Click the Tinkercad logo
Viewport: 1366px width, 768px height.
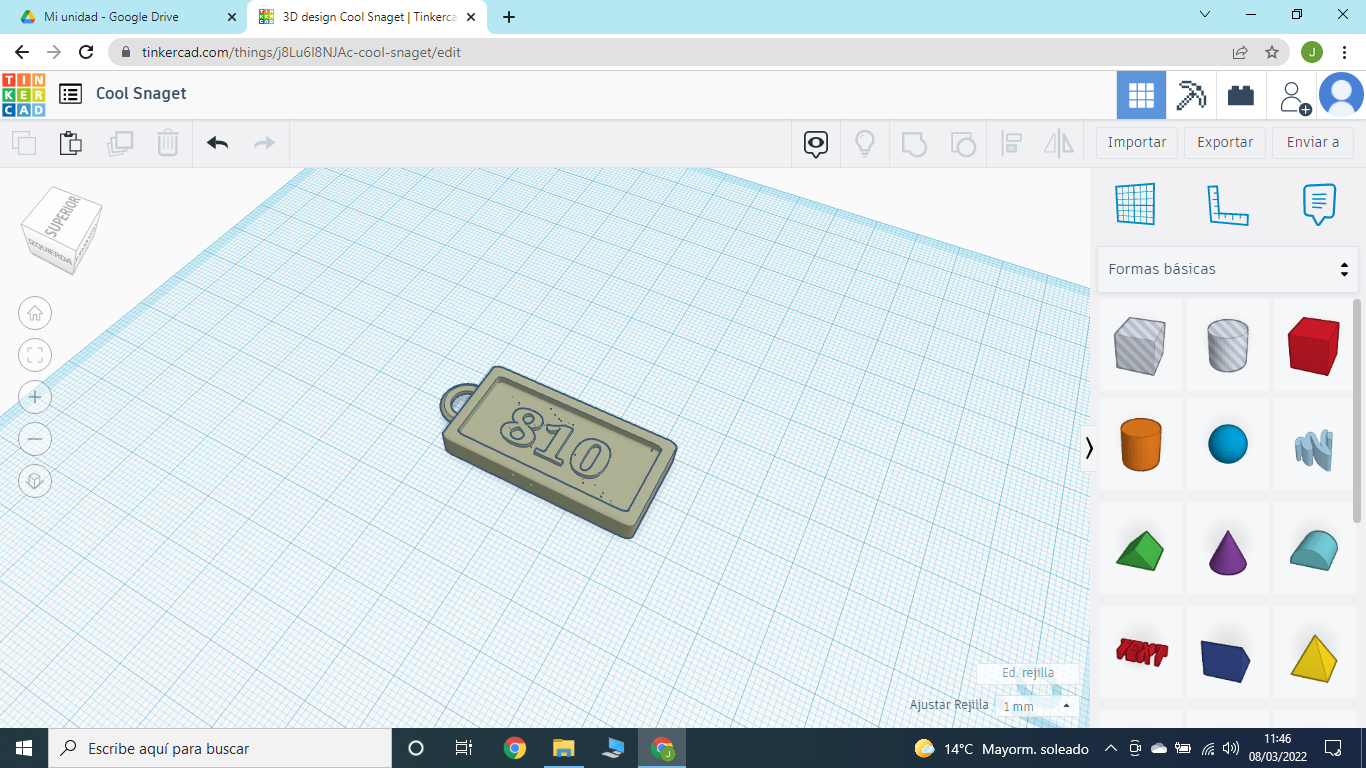(24, 94)
